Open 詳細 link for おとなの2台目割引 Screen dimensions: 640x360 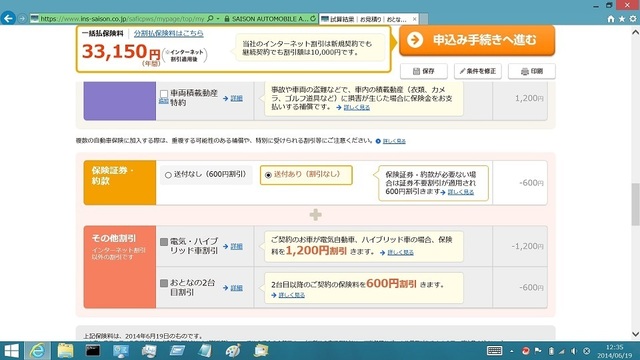point(236,288)
